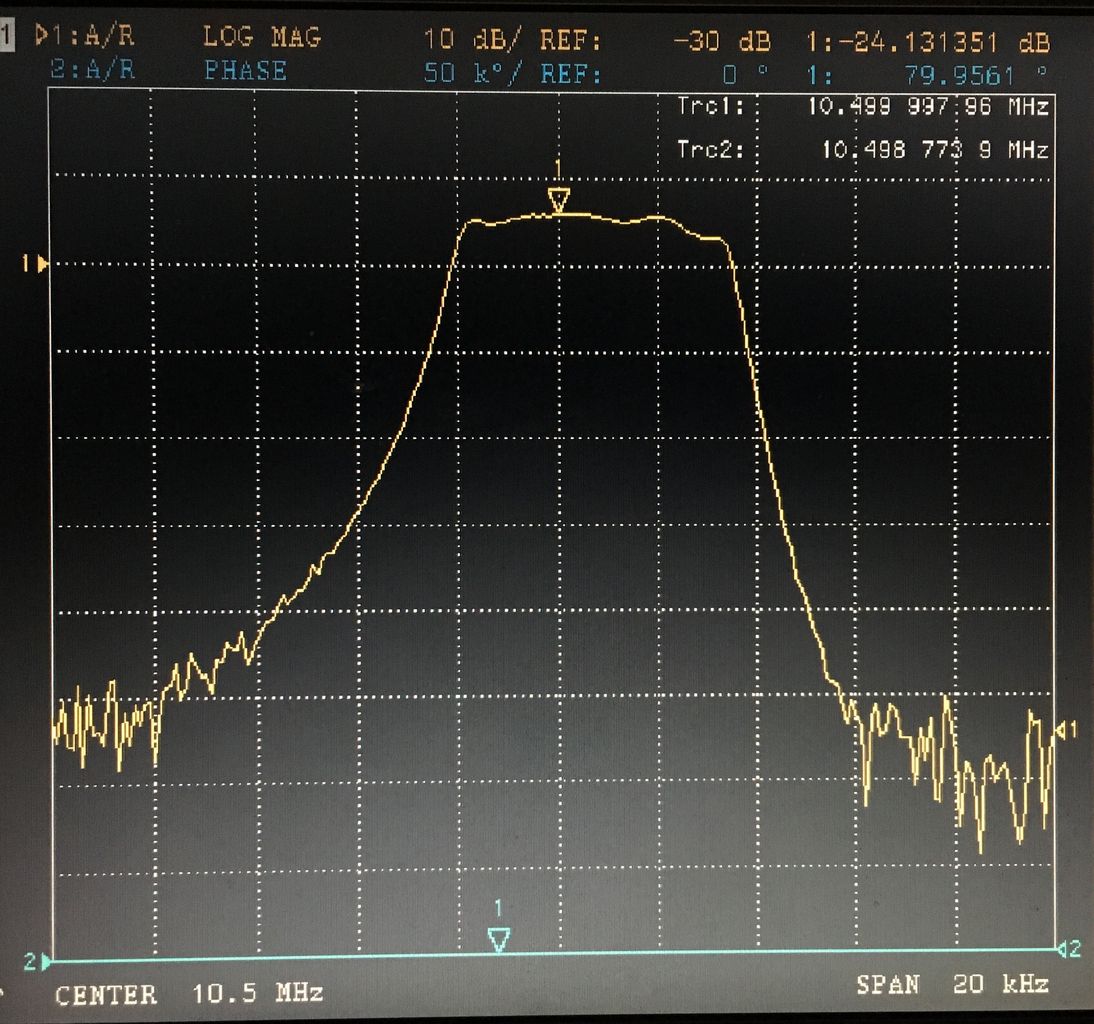Click the marker reading -24.131351 dB

point(943,43)
